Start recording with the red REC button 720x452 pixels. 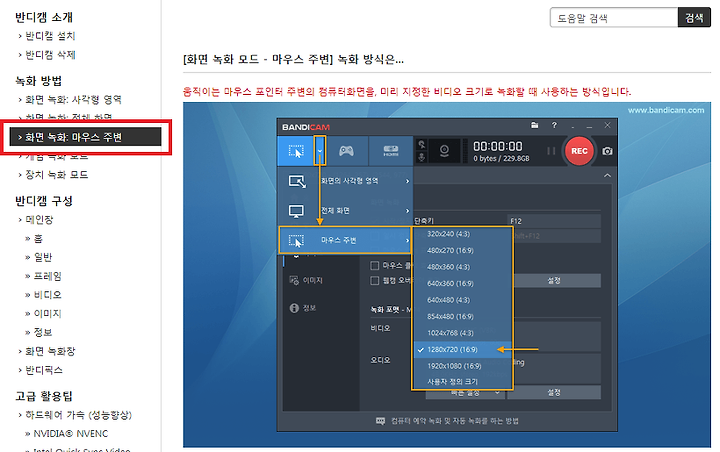pos(579,151)
